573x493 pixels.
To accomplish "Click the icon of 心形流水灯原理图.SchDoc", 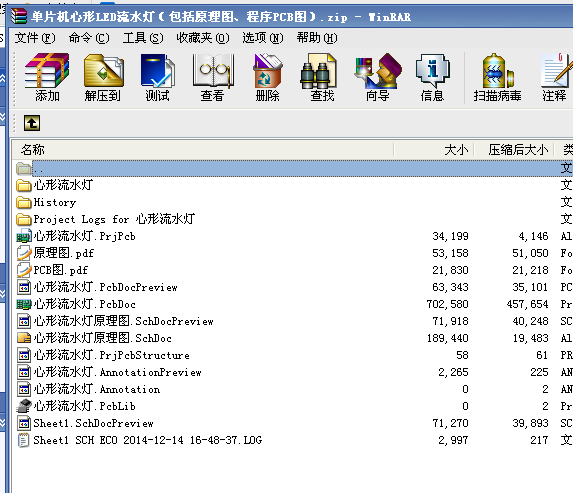I will (x=24, y=338).
